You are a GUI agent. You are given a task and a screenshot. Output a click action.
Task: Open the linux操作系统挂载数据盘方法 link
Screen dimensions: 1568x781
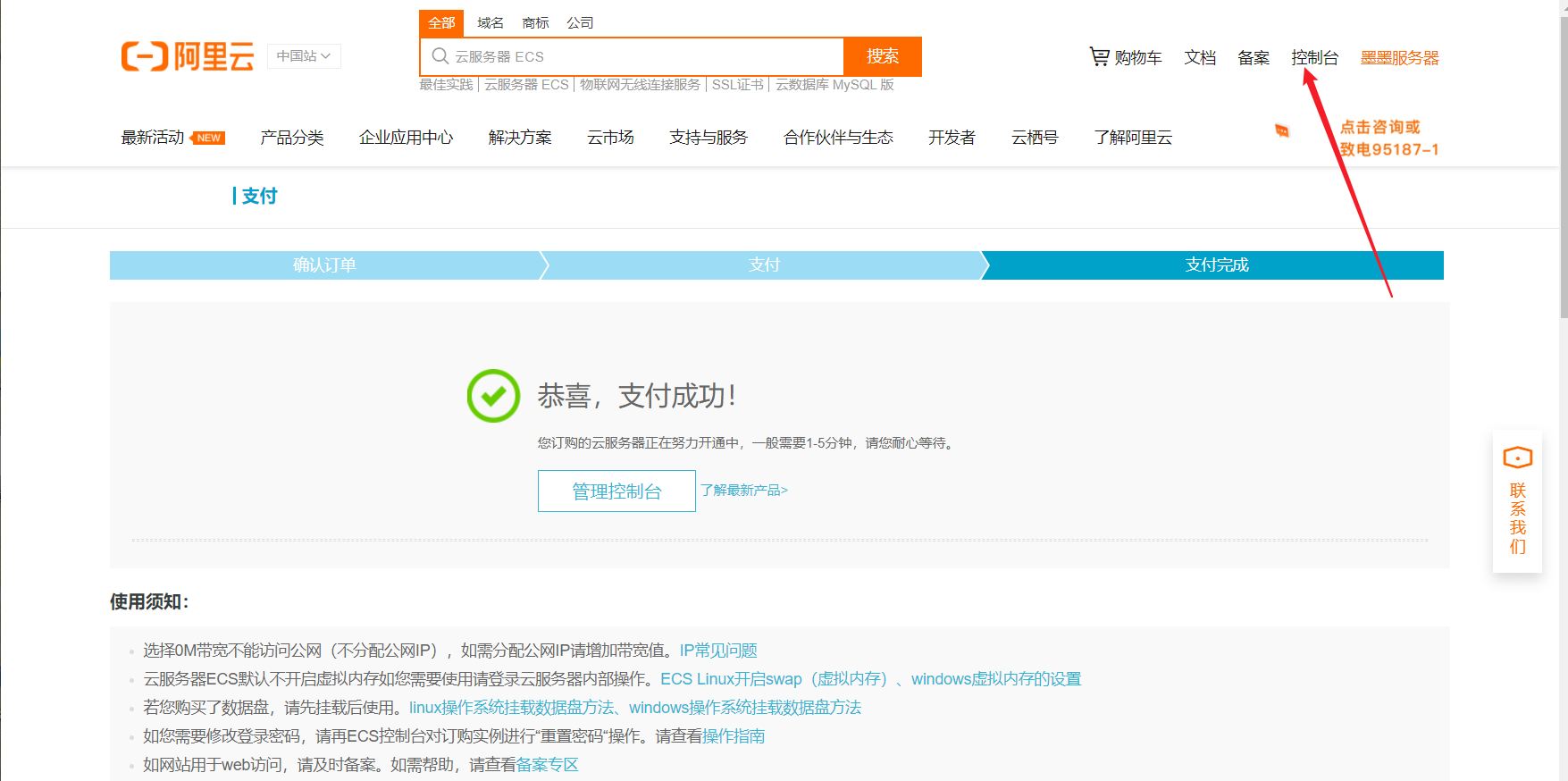tap(512, 708)
